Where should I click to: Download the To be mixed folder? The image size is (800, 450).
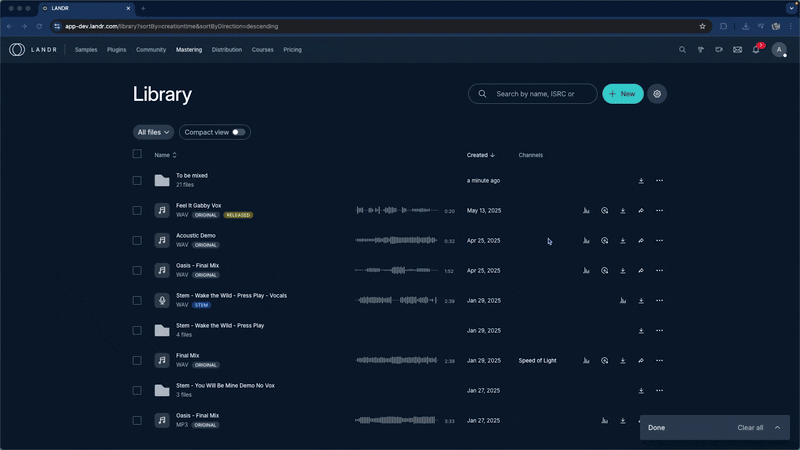pyautogui.click(x=641, y=181)
